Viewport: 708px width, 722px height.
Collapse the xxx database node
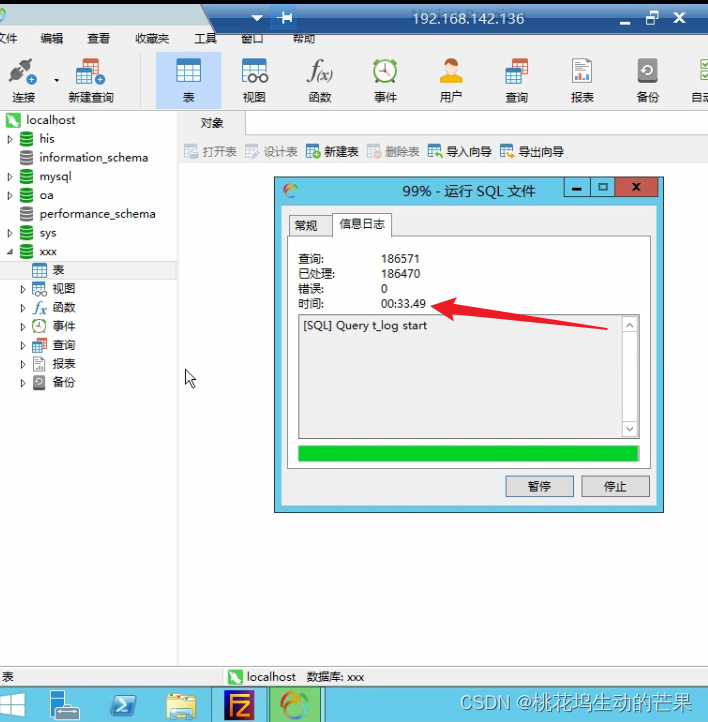(x=10, y=252)
